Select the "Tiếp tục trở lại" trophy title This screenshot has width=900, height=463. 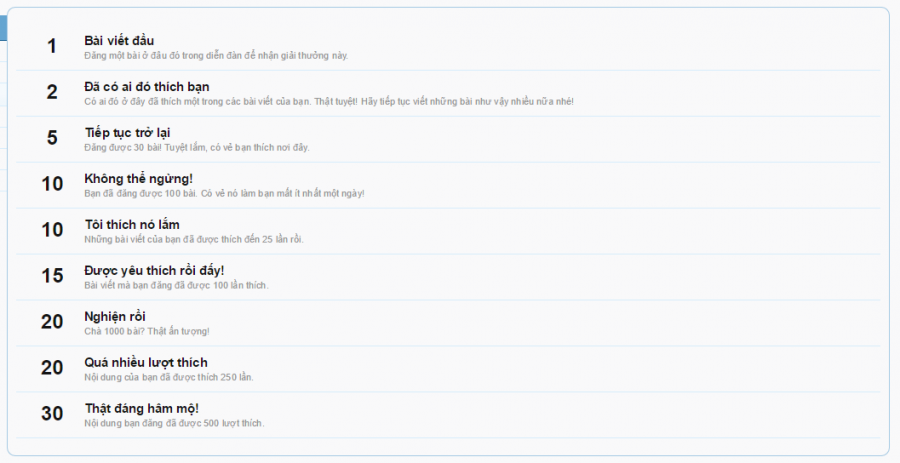click(x=127, y=133)
